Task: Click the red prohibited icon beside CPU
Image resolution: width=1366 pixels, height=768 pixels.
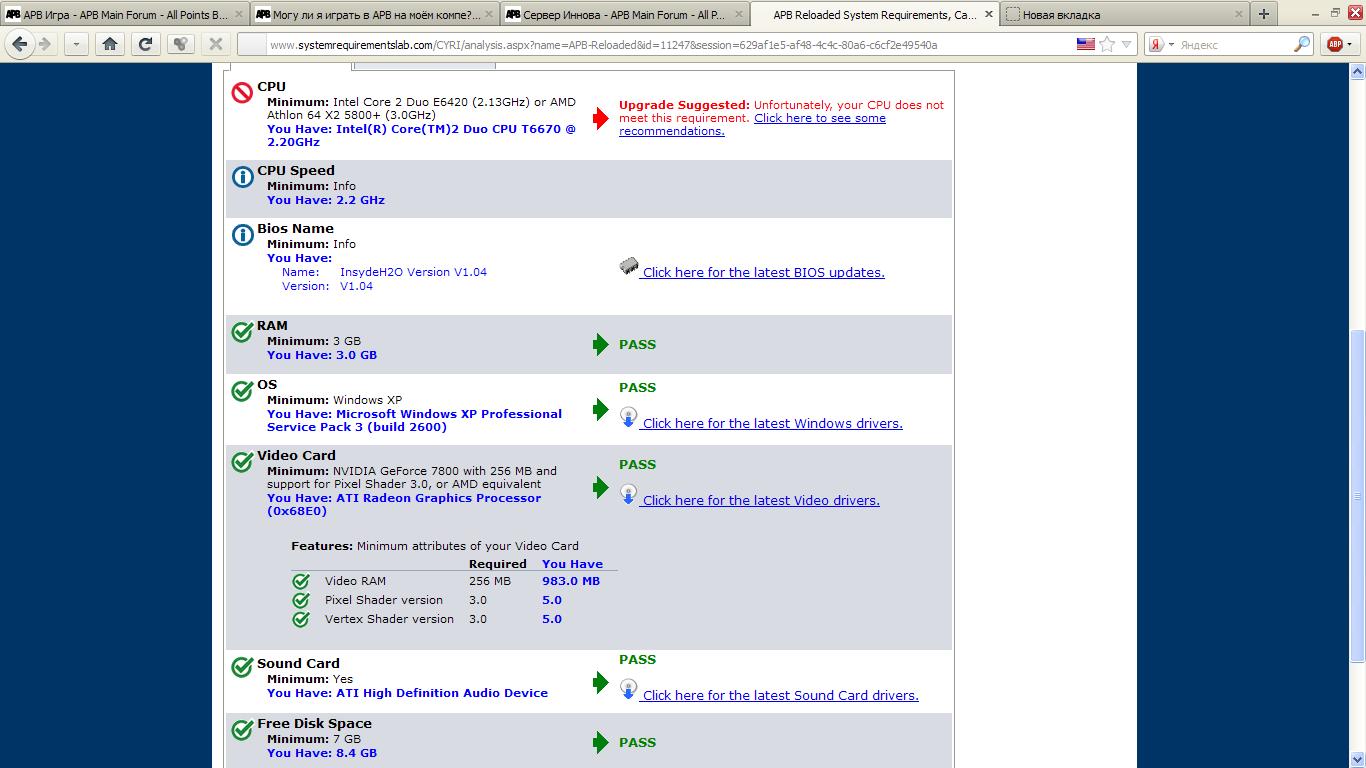Action: (242, 93)
